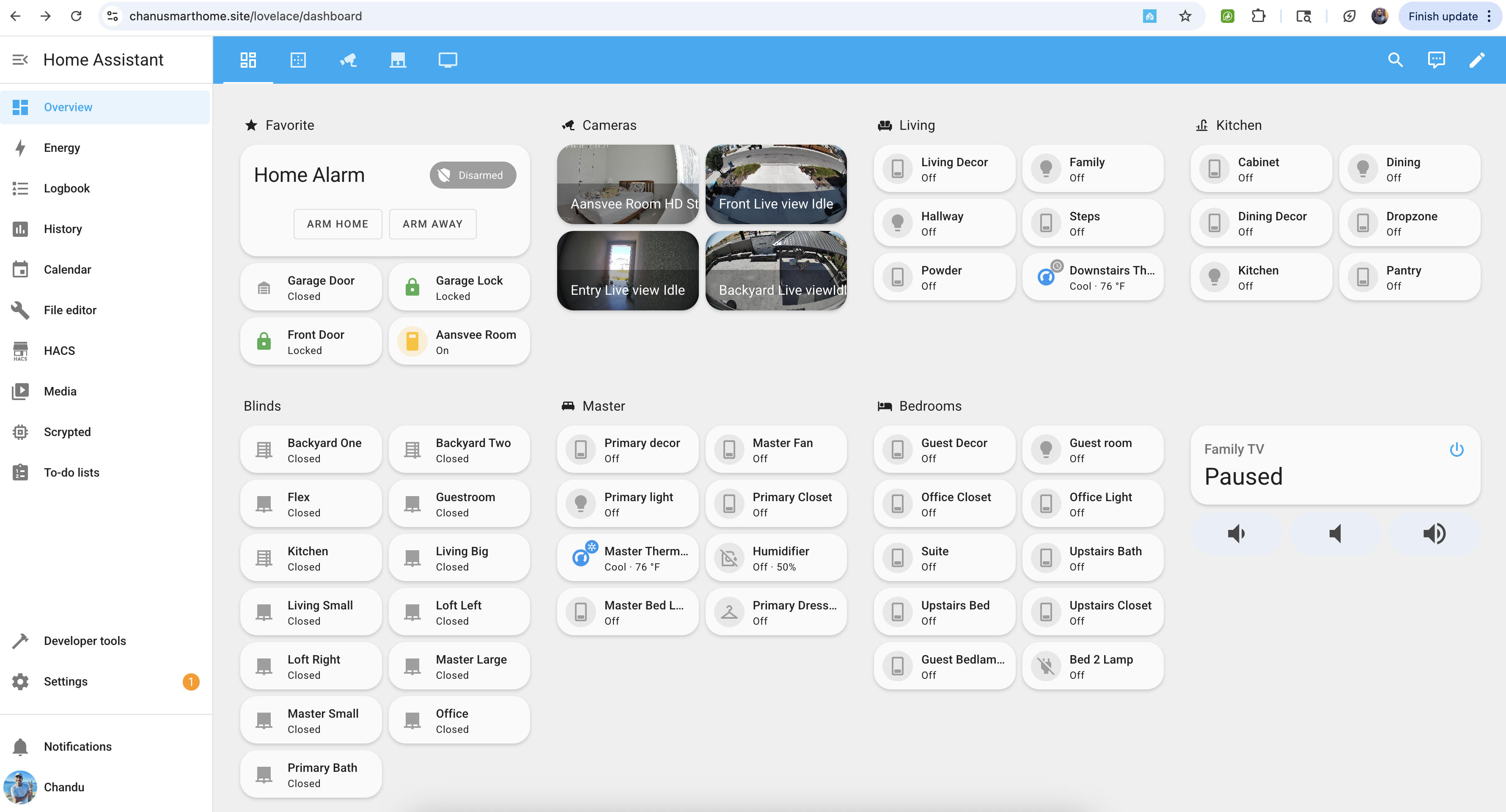1506x812 pixels.
Task: Click the Bed 2 Lamp plug icon
Action: tap(1046, 666)
